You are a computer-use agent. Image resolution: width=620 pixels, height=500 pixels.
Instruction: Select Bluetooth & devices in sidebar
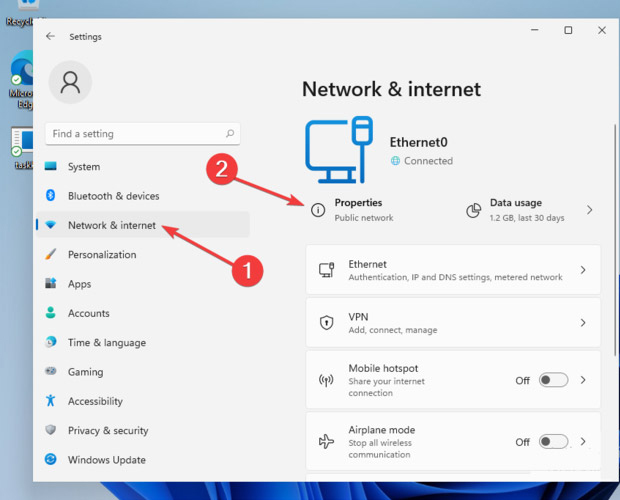[113, 196]
